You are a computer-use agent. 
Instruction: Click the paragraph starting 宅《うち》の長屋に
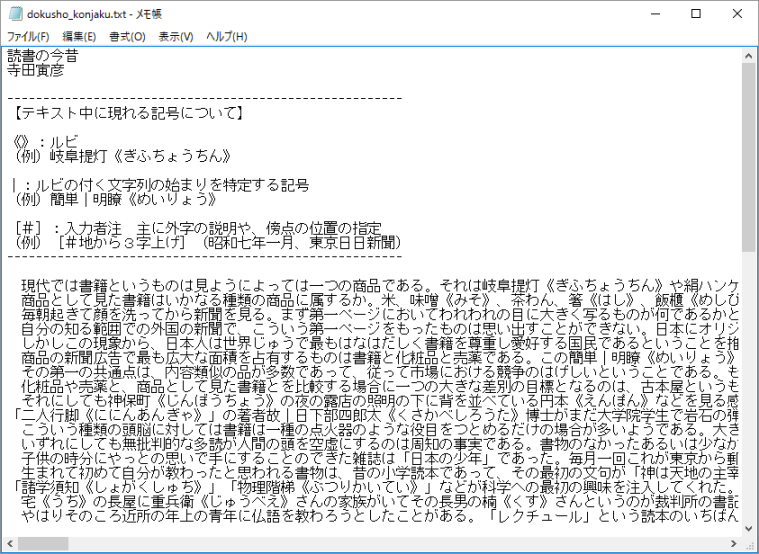pyautogui.click(x=380, y=502)
